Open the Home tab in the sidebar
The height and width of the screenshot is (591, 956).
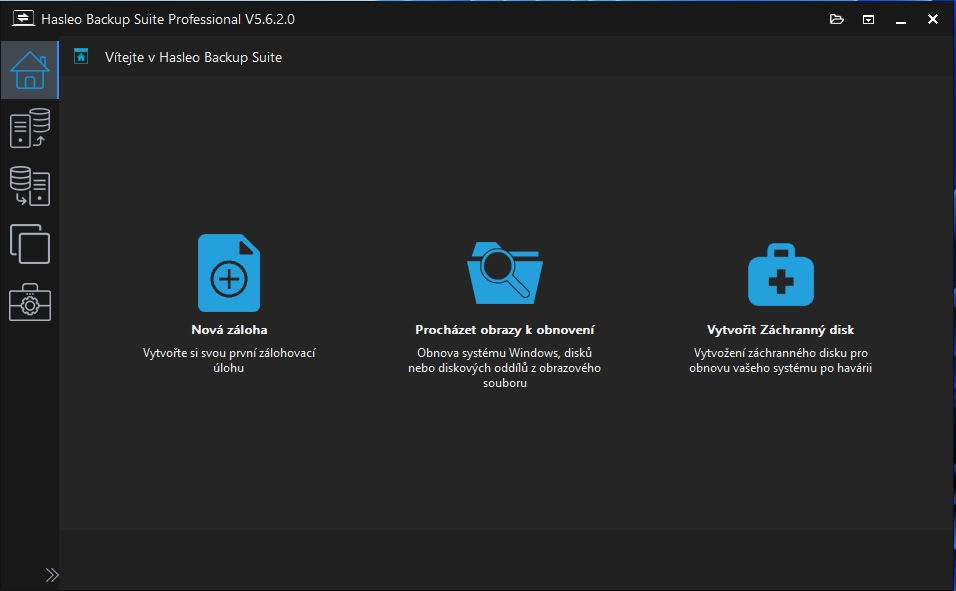29,70
